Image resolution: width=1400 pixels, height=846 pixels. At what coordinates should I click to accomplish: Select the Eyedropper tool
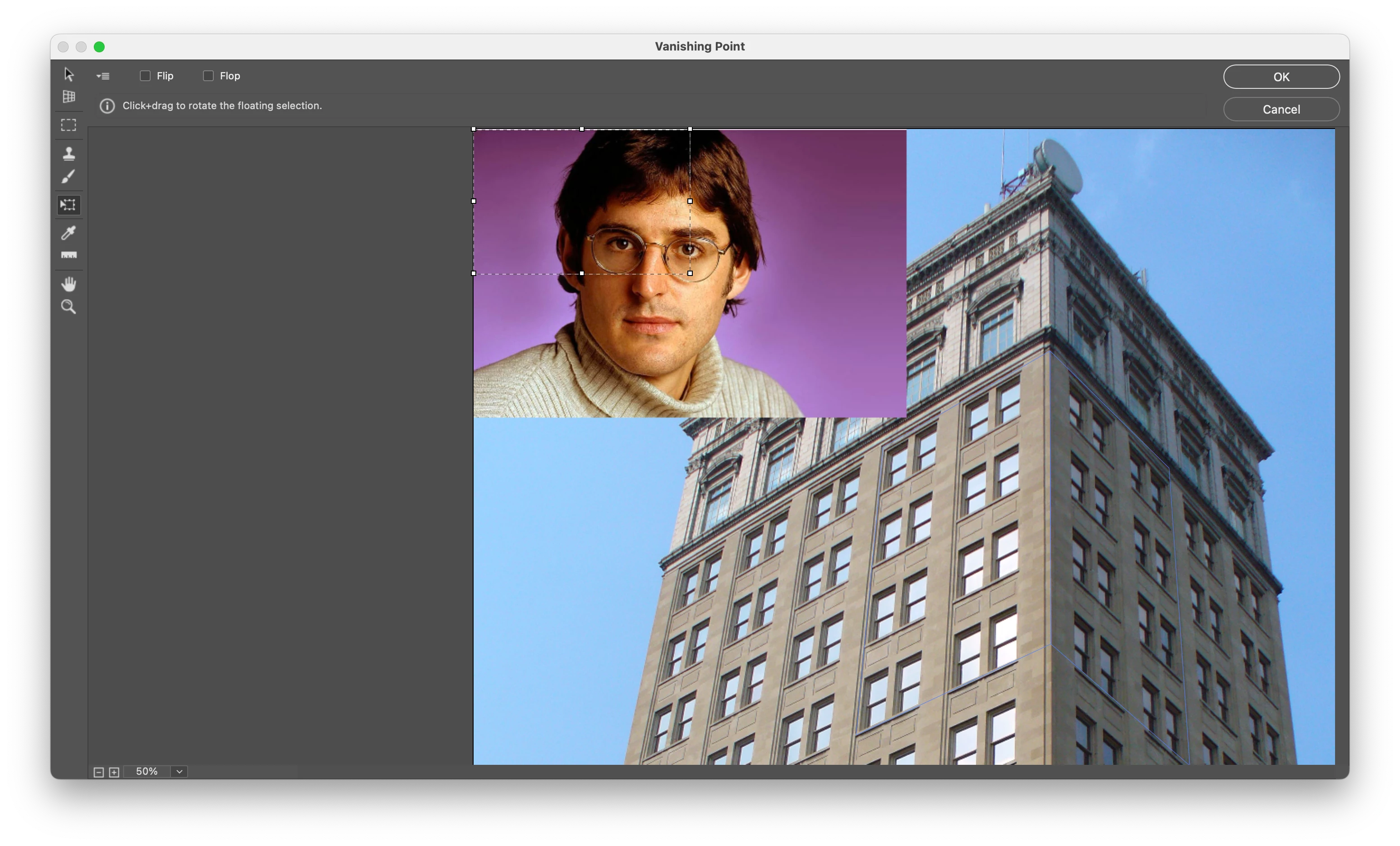[69, 232]
